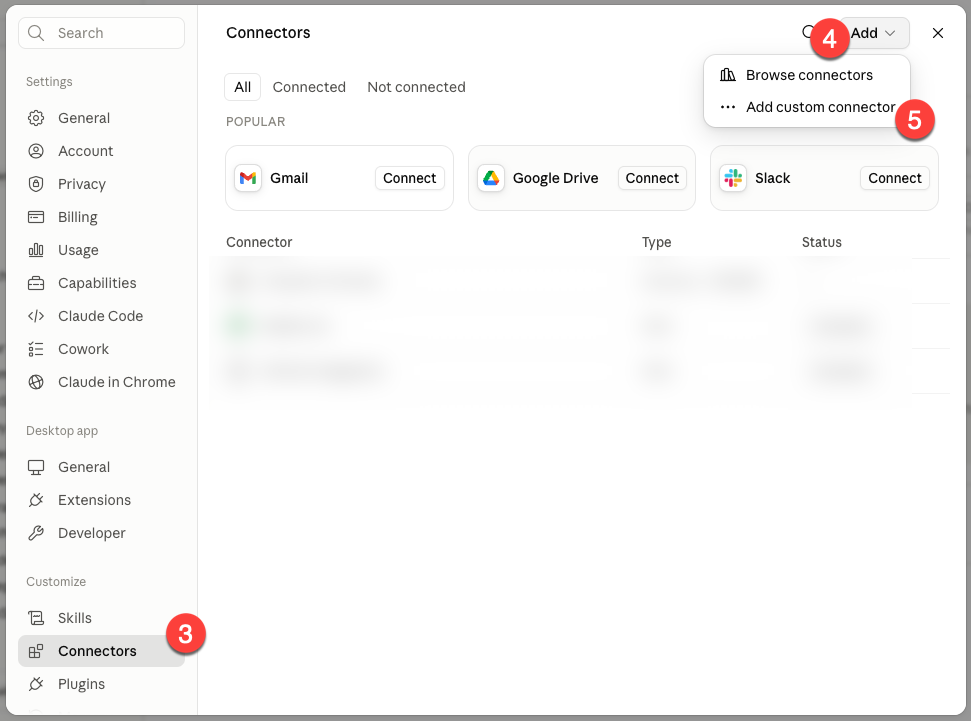Click the Plugins plug icon
This screenshot has width=971, height=721.
click(x=36, y=684)
